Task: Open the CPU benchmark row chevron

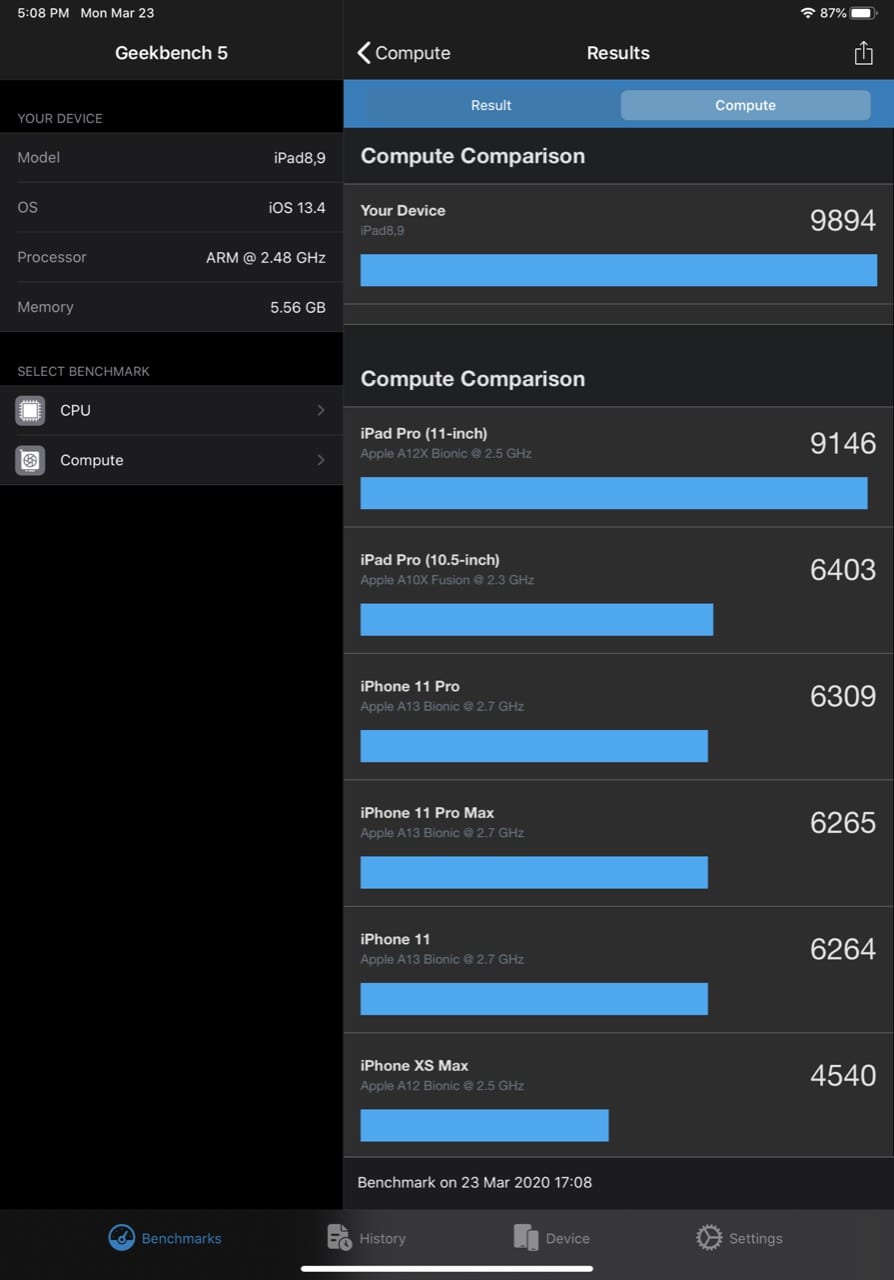Action: click(x=320, y=410)
